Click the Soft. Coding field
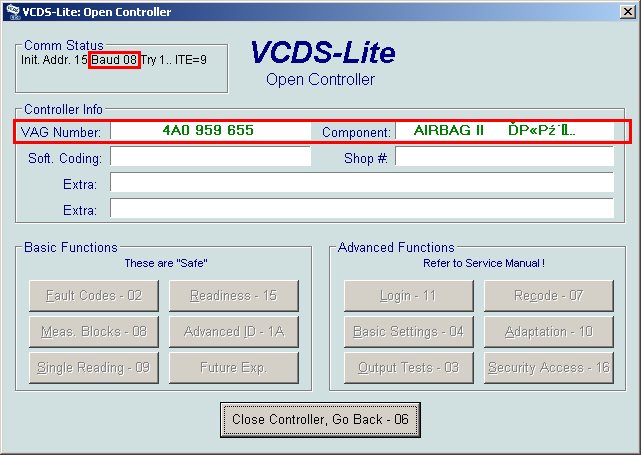 [211, 157]
